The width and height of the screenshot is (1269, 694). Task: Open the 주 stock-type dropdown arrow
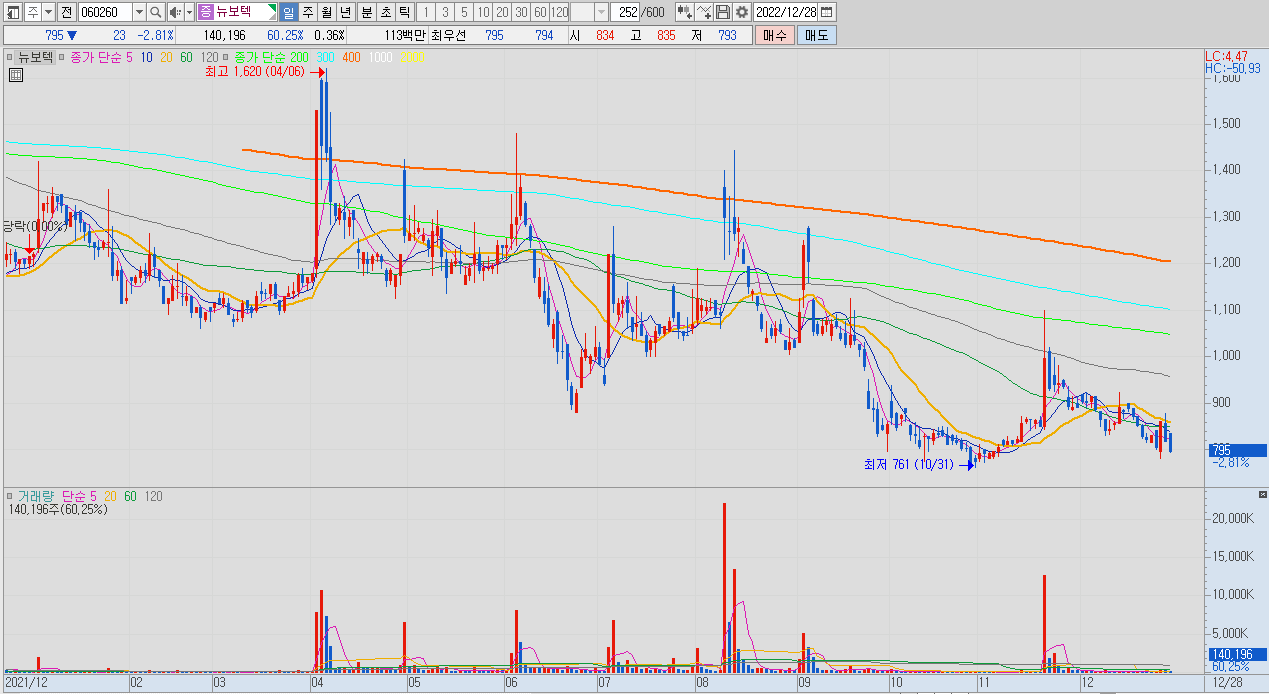(x=49, y=12)
